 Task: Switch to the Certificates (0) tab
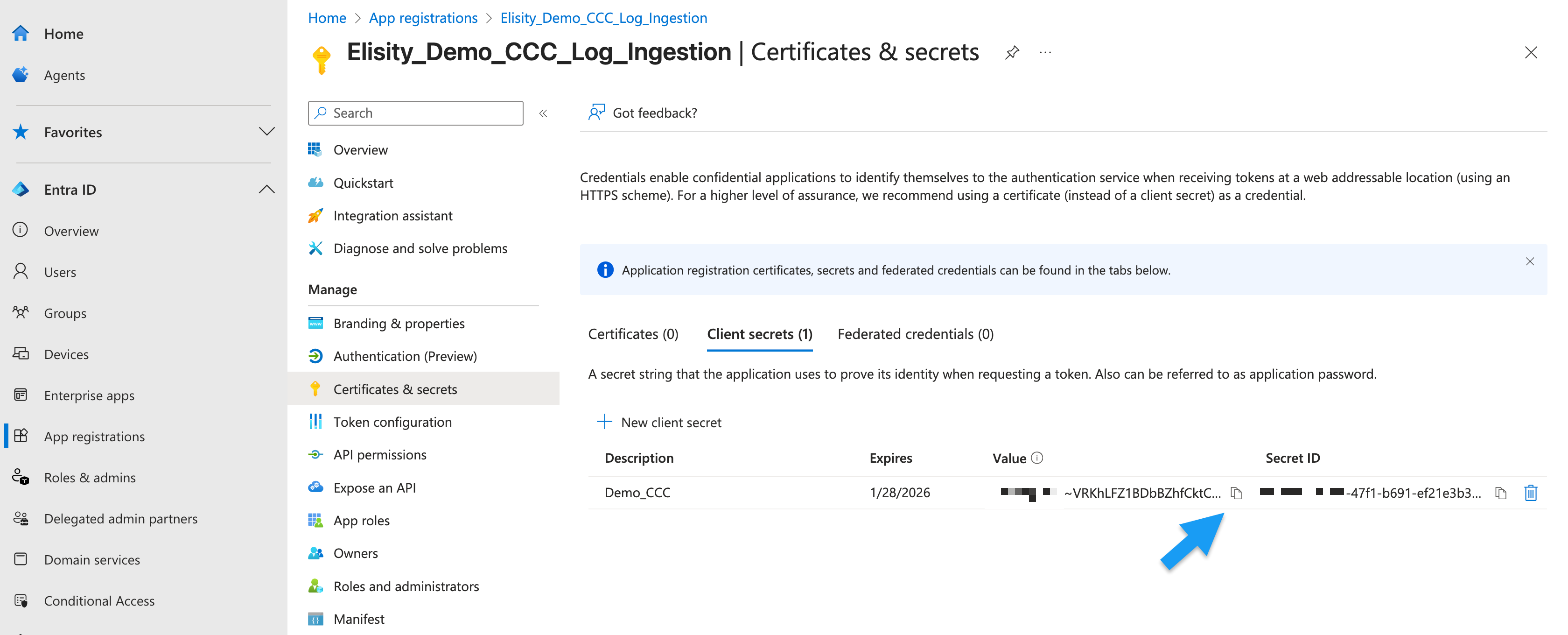(x=633, y=334)
